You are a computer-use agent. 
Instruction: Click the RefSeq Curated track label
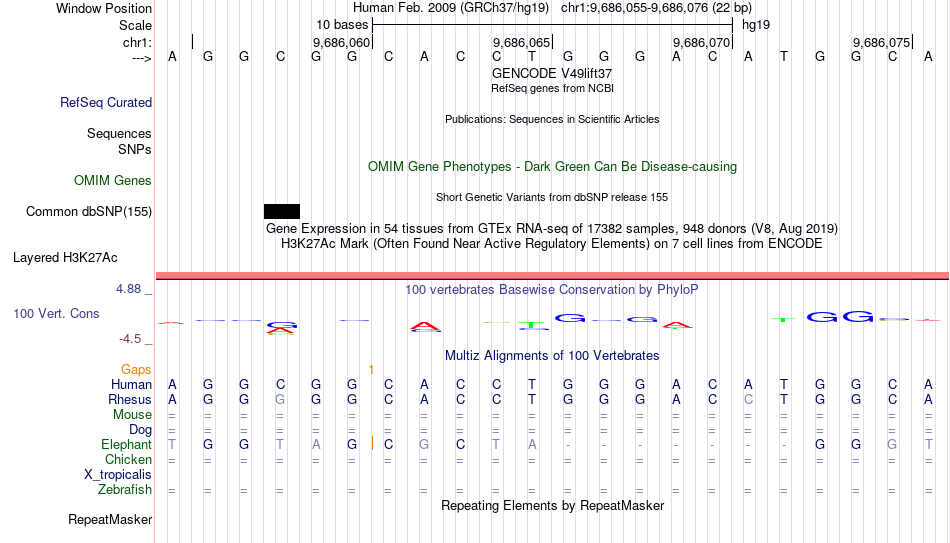[x=105, y=102]
